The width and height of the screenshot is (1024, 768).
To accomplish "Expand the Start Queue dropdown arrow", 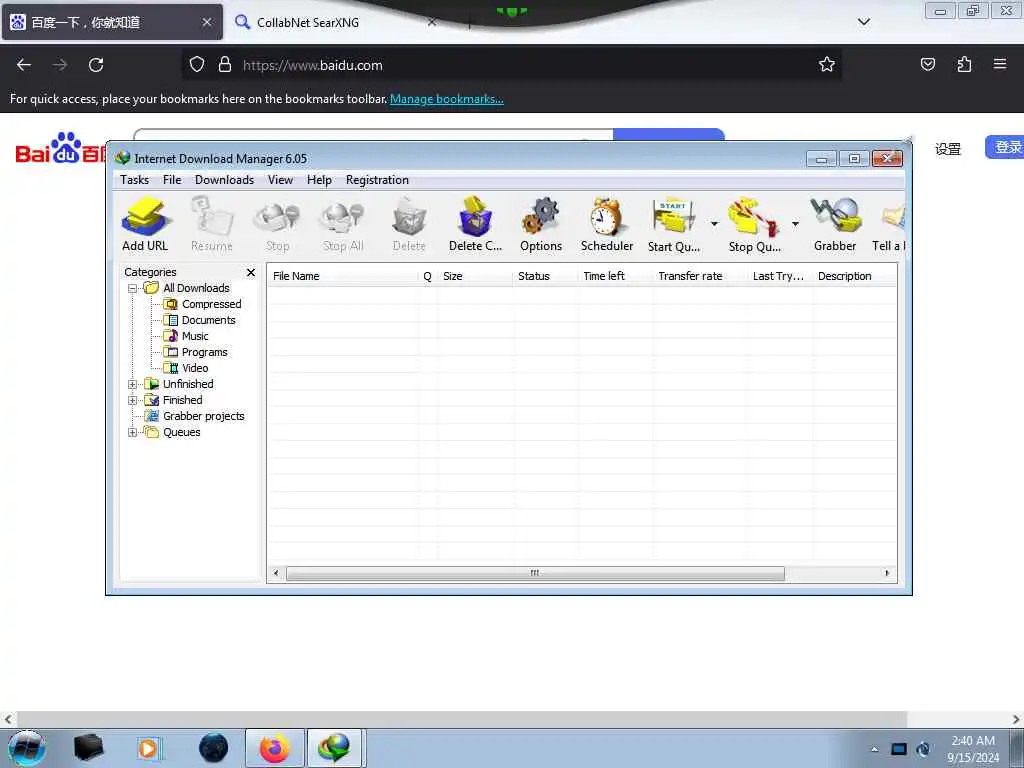I will [x=714, y=224].
